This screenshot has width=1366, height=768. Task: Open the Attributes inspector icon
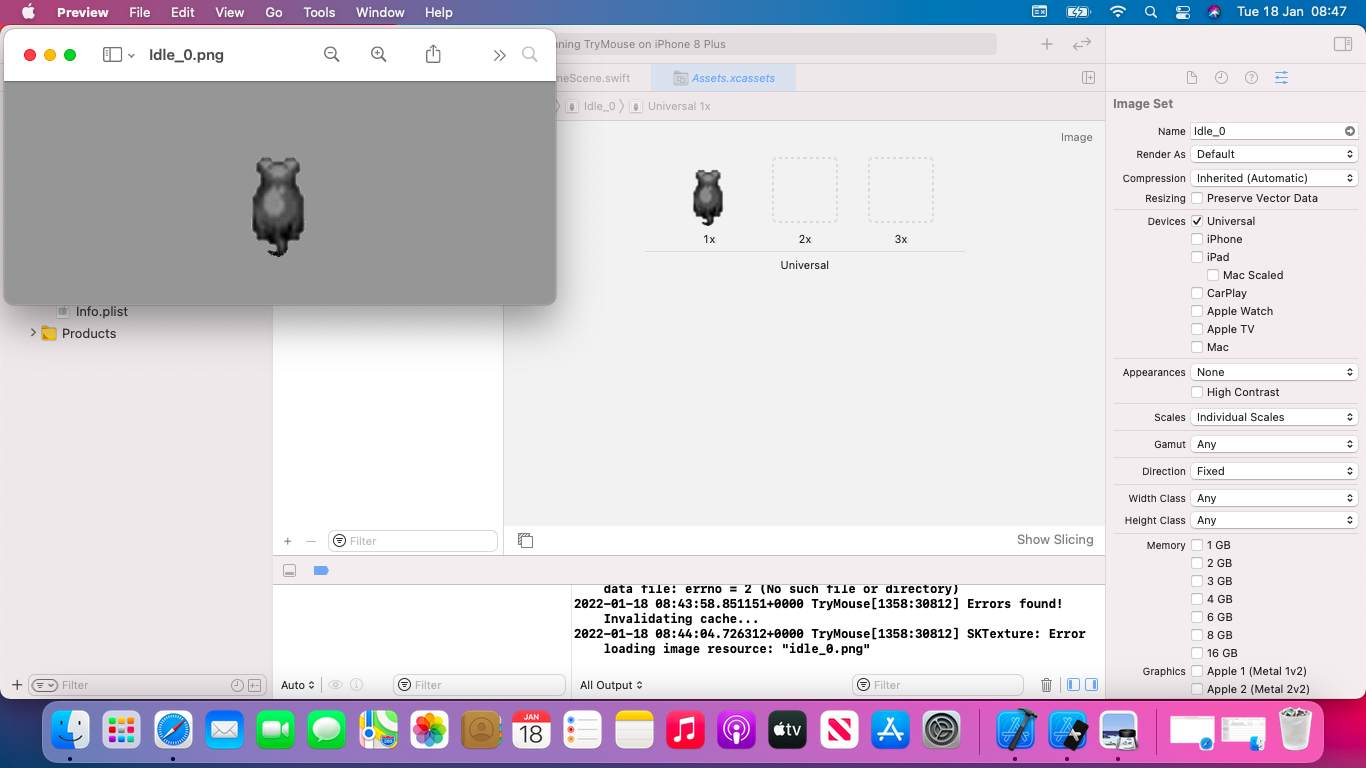point(1281,78)
